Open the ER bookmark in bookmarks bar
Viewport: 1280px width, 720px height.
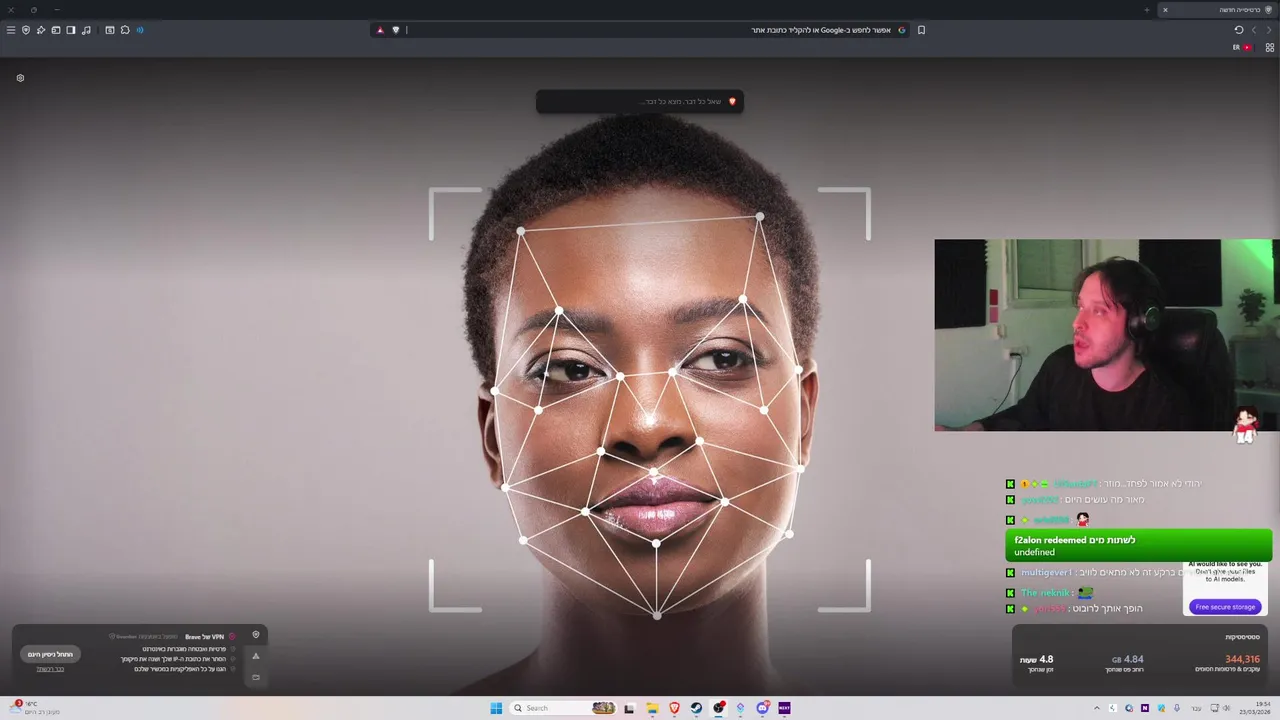click(1236, 47)
